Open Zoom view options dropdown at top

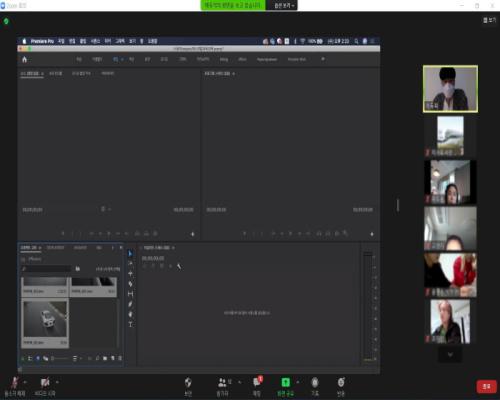point(284,6)
